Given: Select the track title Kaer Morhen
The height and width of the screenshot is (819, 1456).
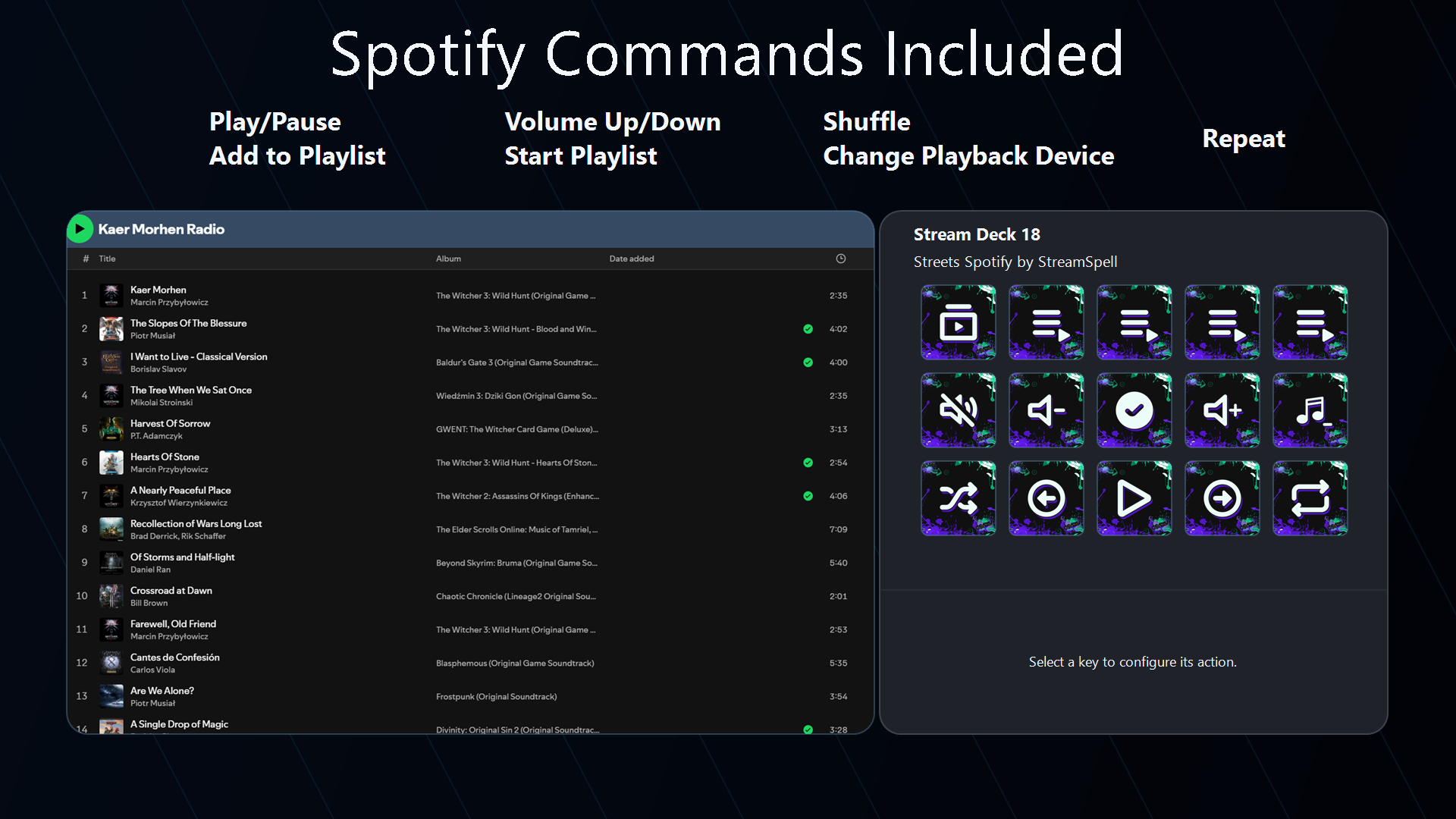Looking at the screenshot, I should (x=158, y=290).
